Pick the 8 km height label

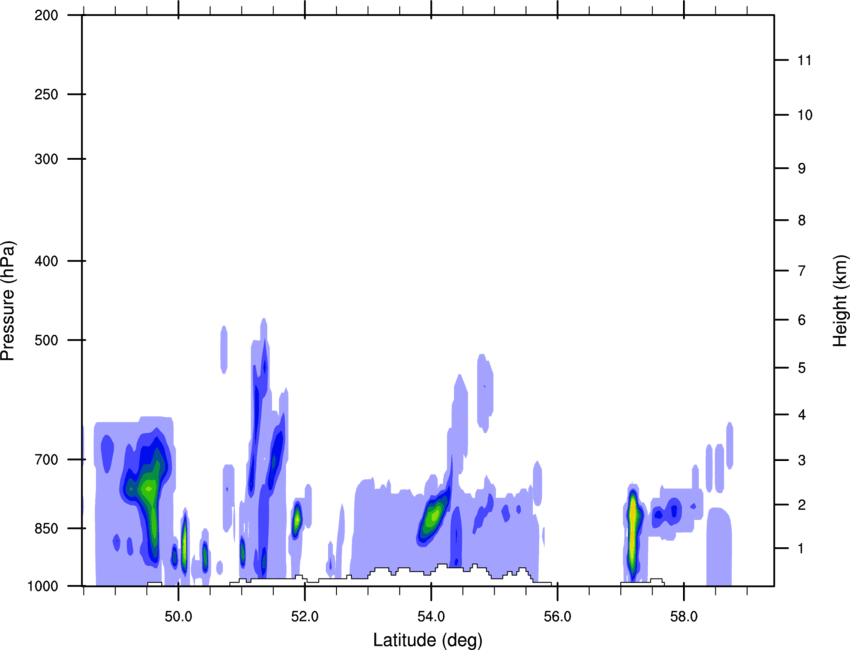tap(802, 220)
